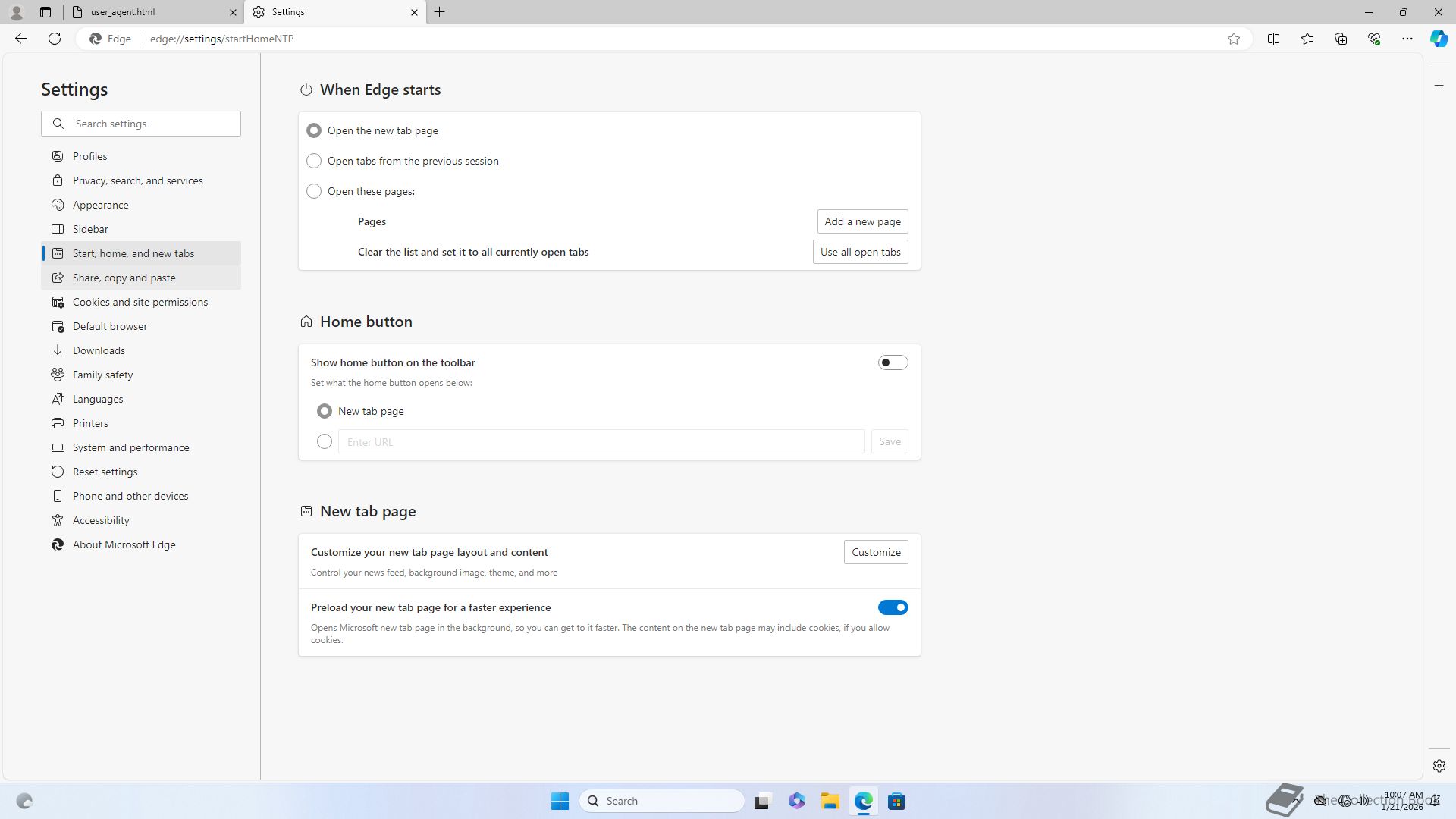This screenshot has width=1456, height=819.
Task: Disable Preload your new tab page toggle
Action: (893, 607)
